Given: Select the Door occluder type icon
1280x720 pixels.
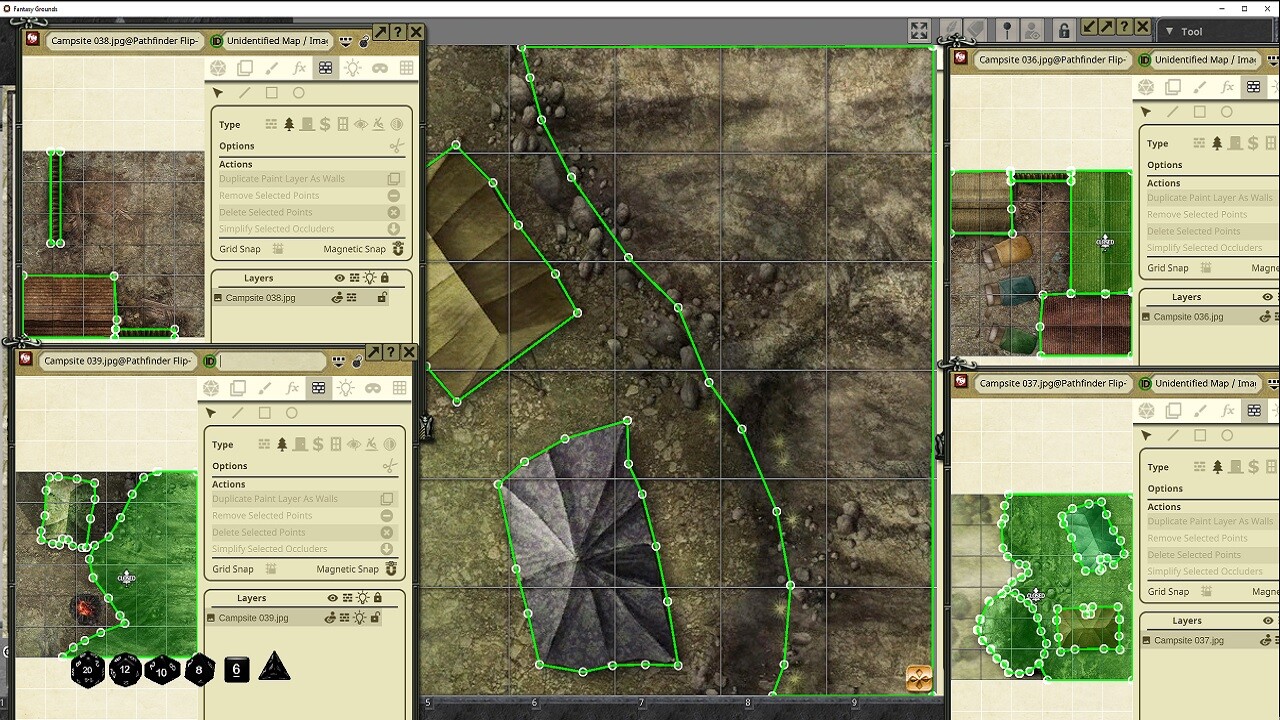Looking at the screenshot, I should tap(308, 124).
